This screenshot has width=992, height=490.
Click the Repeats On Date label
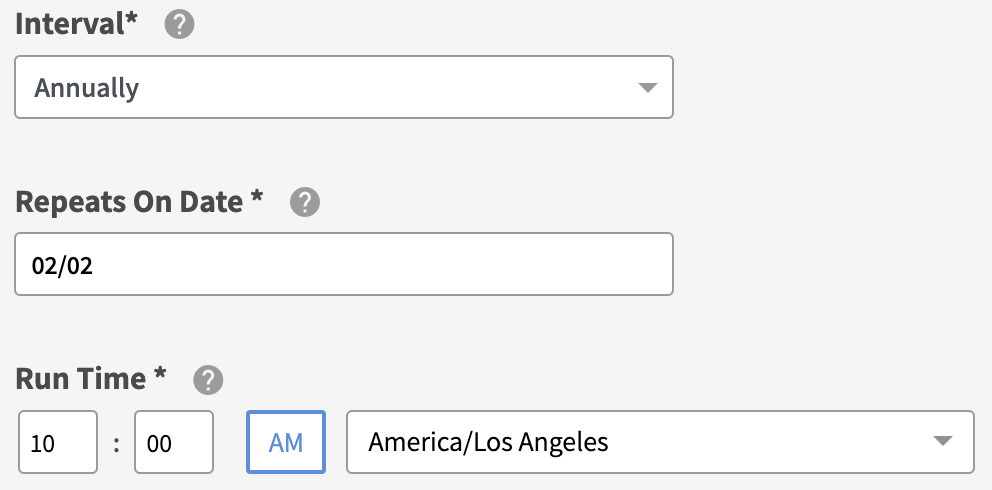click(129, 202)
